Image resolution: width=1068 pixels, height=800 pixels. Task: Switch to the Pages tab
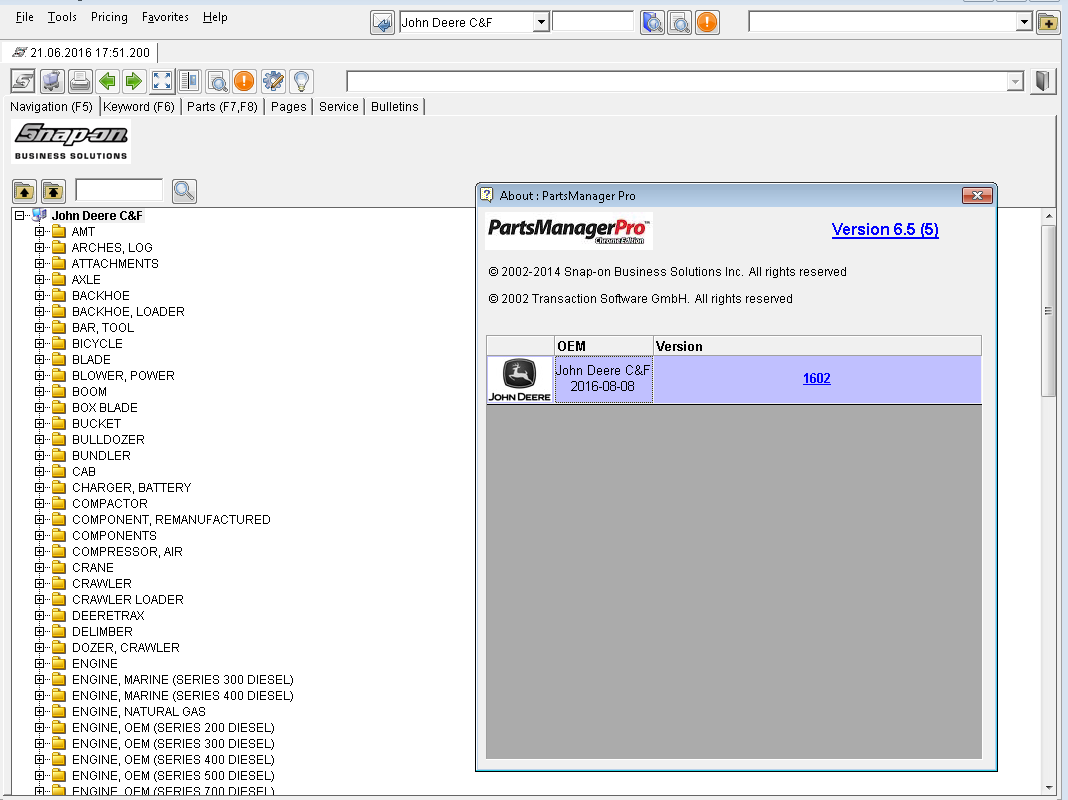click(289, 106)
